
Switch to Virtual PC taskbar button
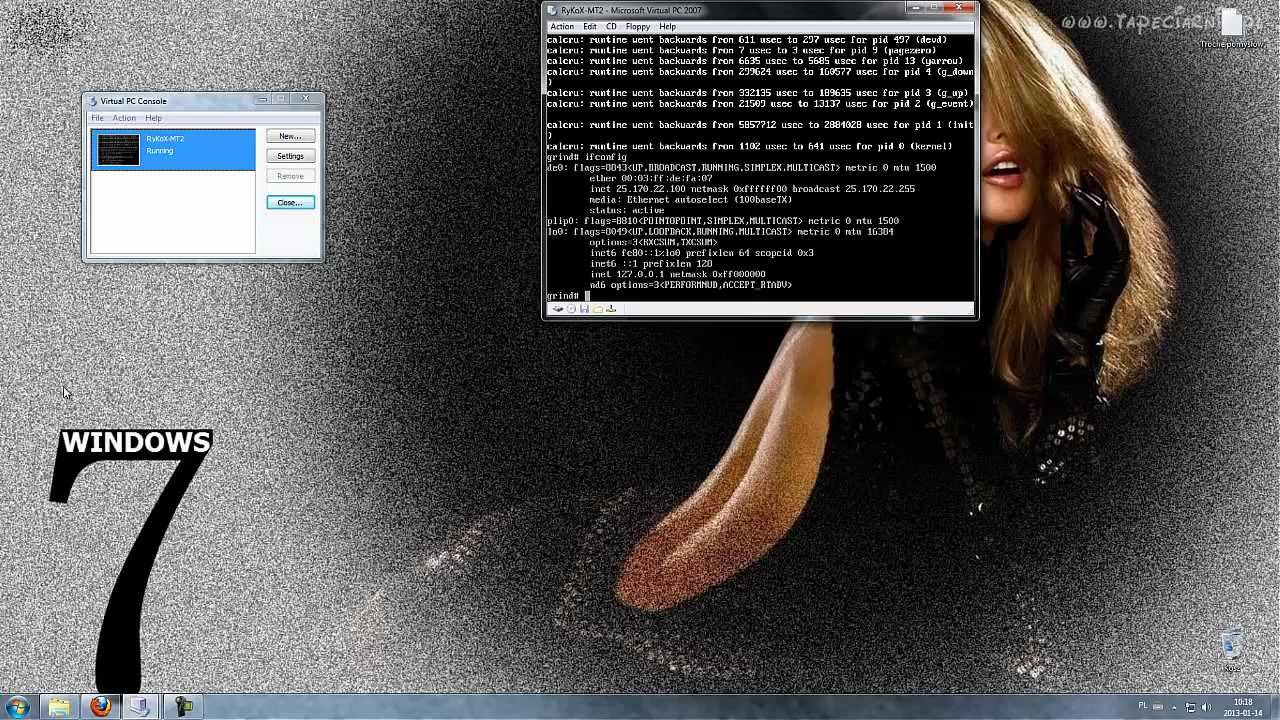point(141,707)
